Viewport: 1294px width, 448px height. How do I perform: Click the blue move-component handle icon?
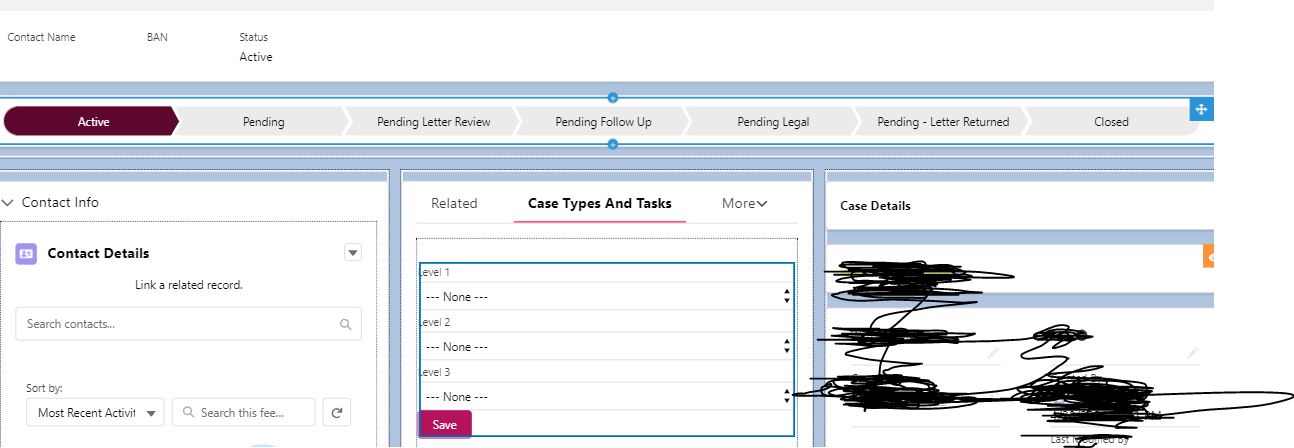(1201, 110)
